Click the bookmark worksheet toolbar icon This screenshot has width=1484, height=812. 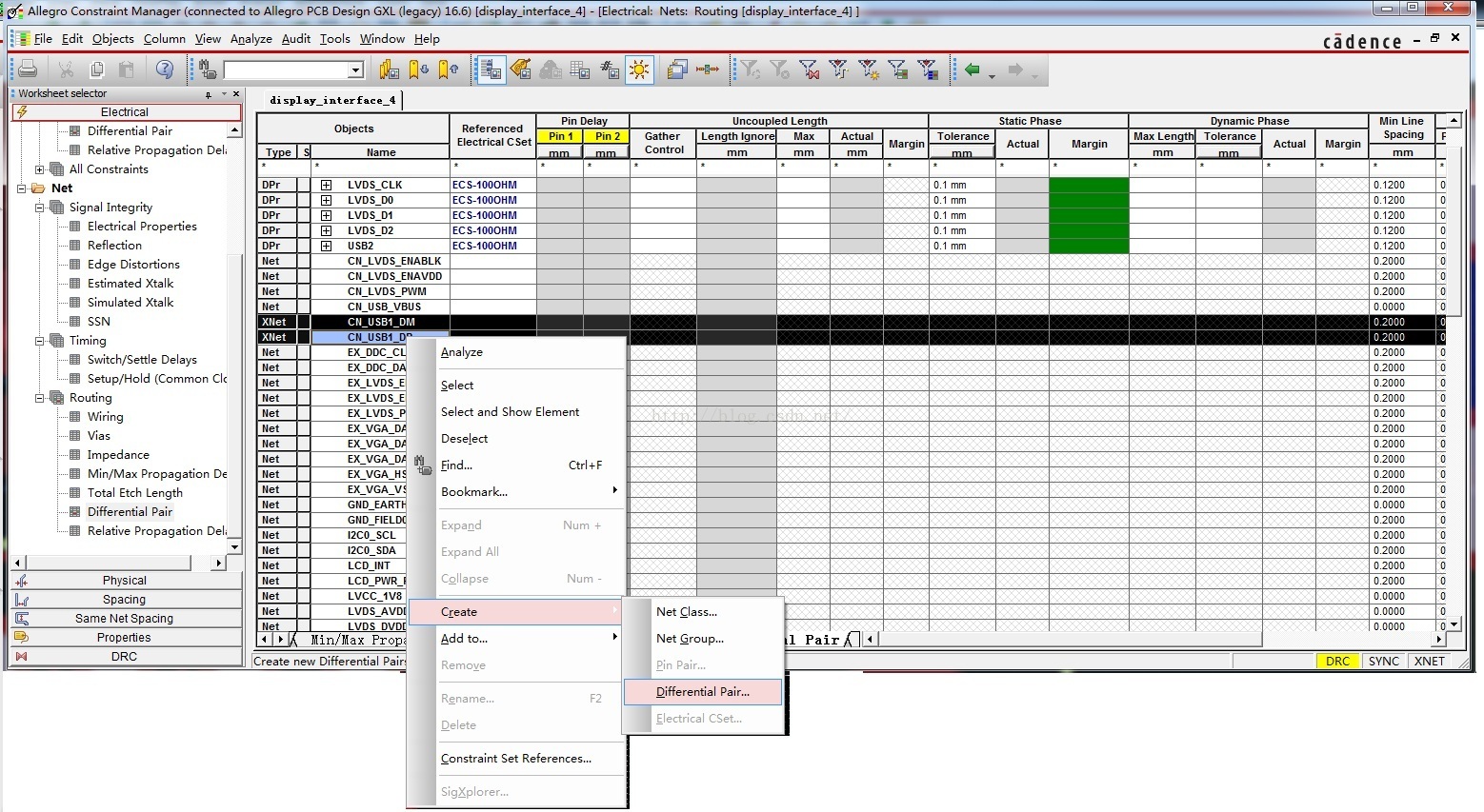click(x=389, y=69)
